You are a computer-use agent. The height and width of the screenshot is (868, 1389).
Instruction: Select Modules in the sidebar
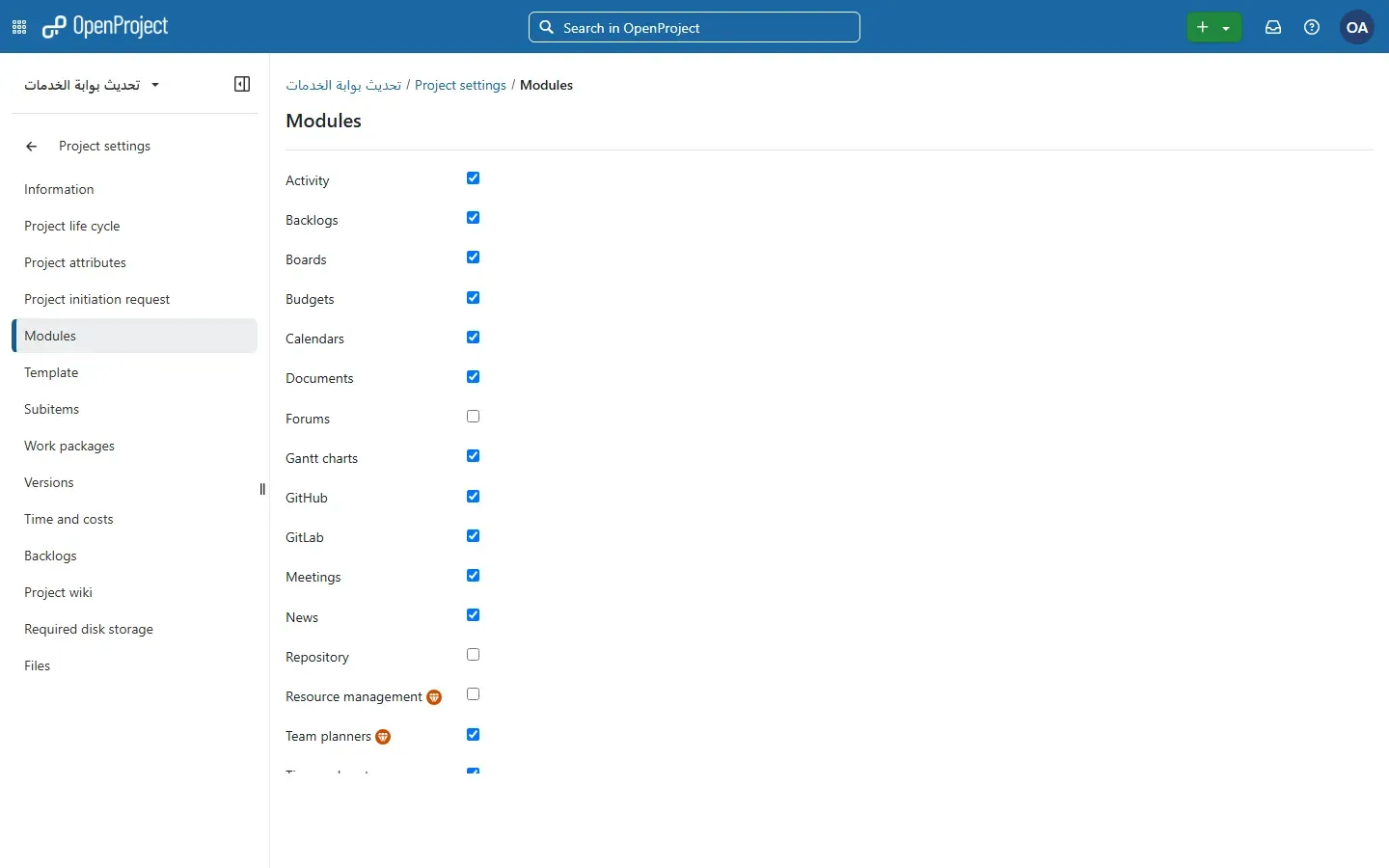pos(135,336)
